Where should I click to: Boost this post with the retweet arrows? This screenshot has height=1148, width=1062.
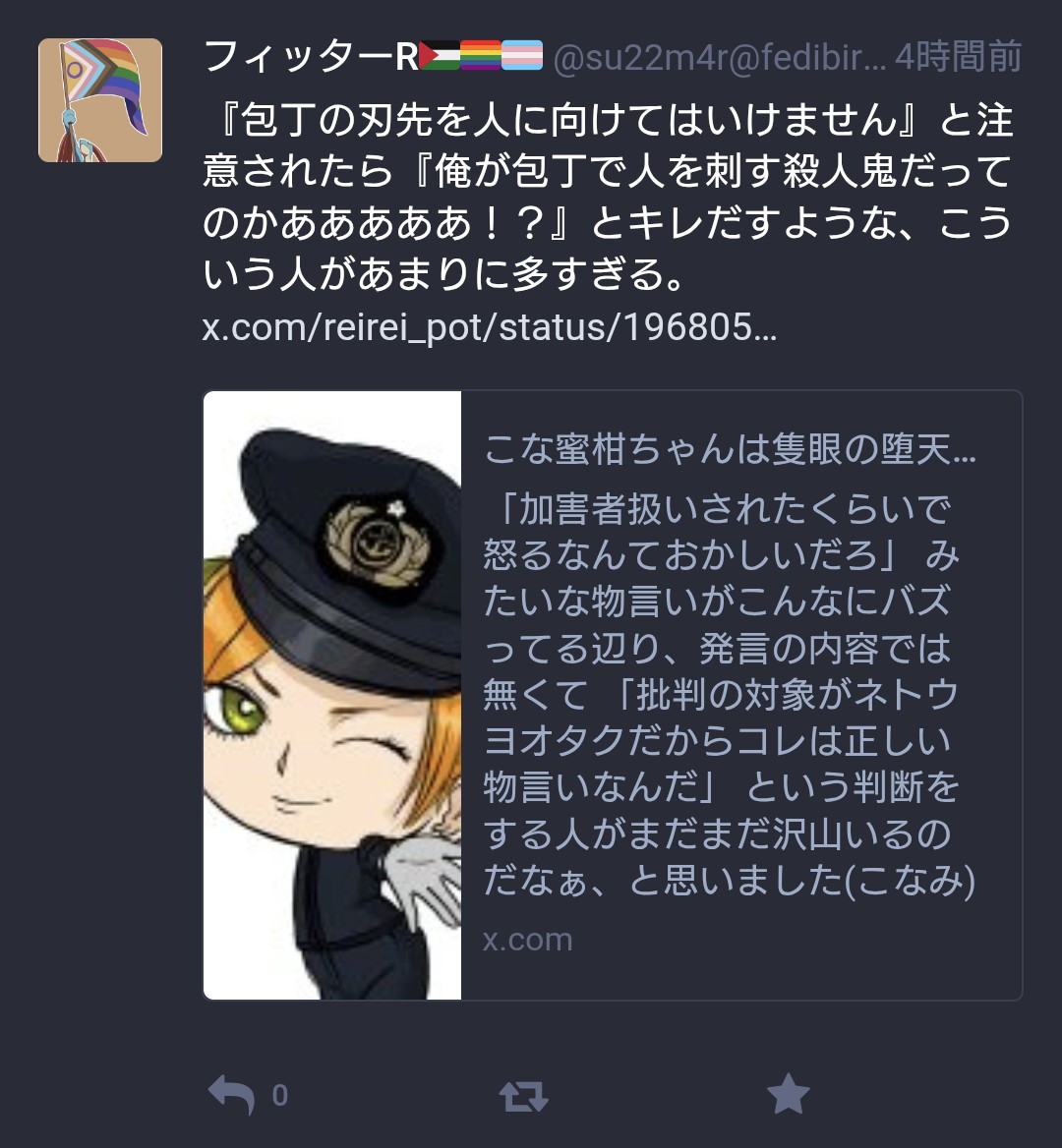click(524, 1097)
